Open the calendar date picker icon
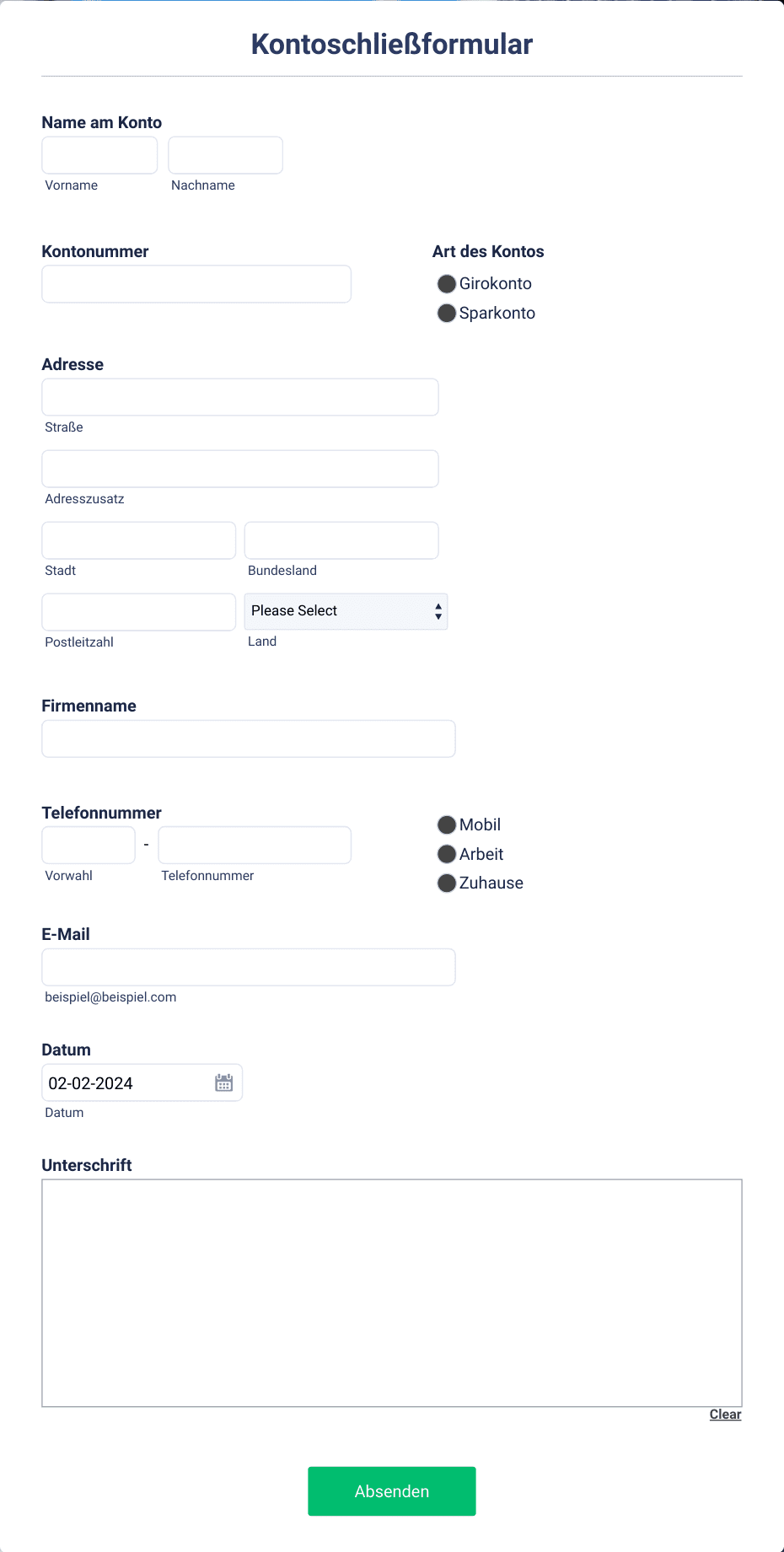 pos(223,1082)
